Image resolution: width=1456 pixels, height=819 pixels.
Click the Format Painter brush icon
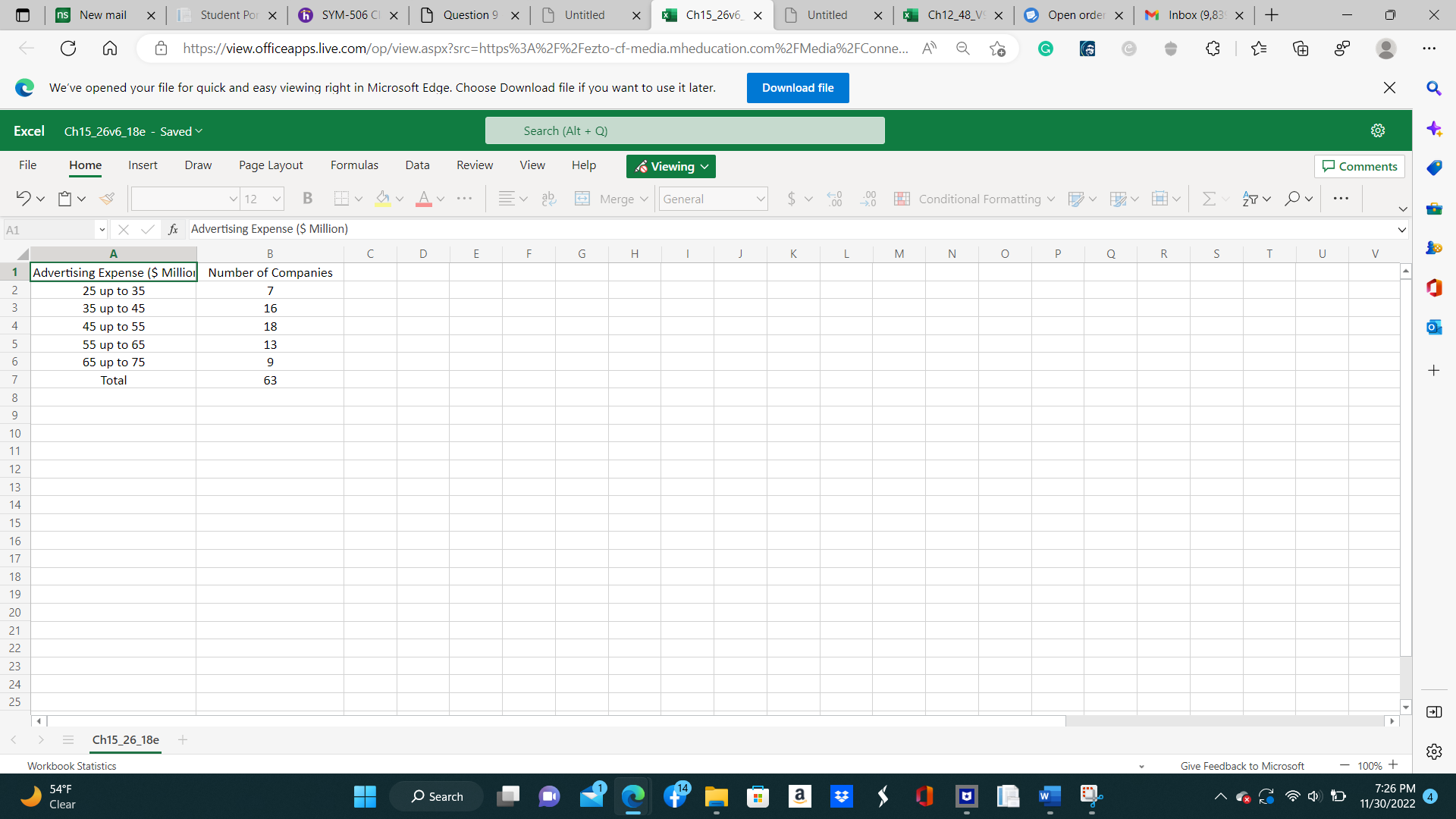coord(107,199)
